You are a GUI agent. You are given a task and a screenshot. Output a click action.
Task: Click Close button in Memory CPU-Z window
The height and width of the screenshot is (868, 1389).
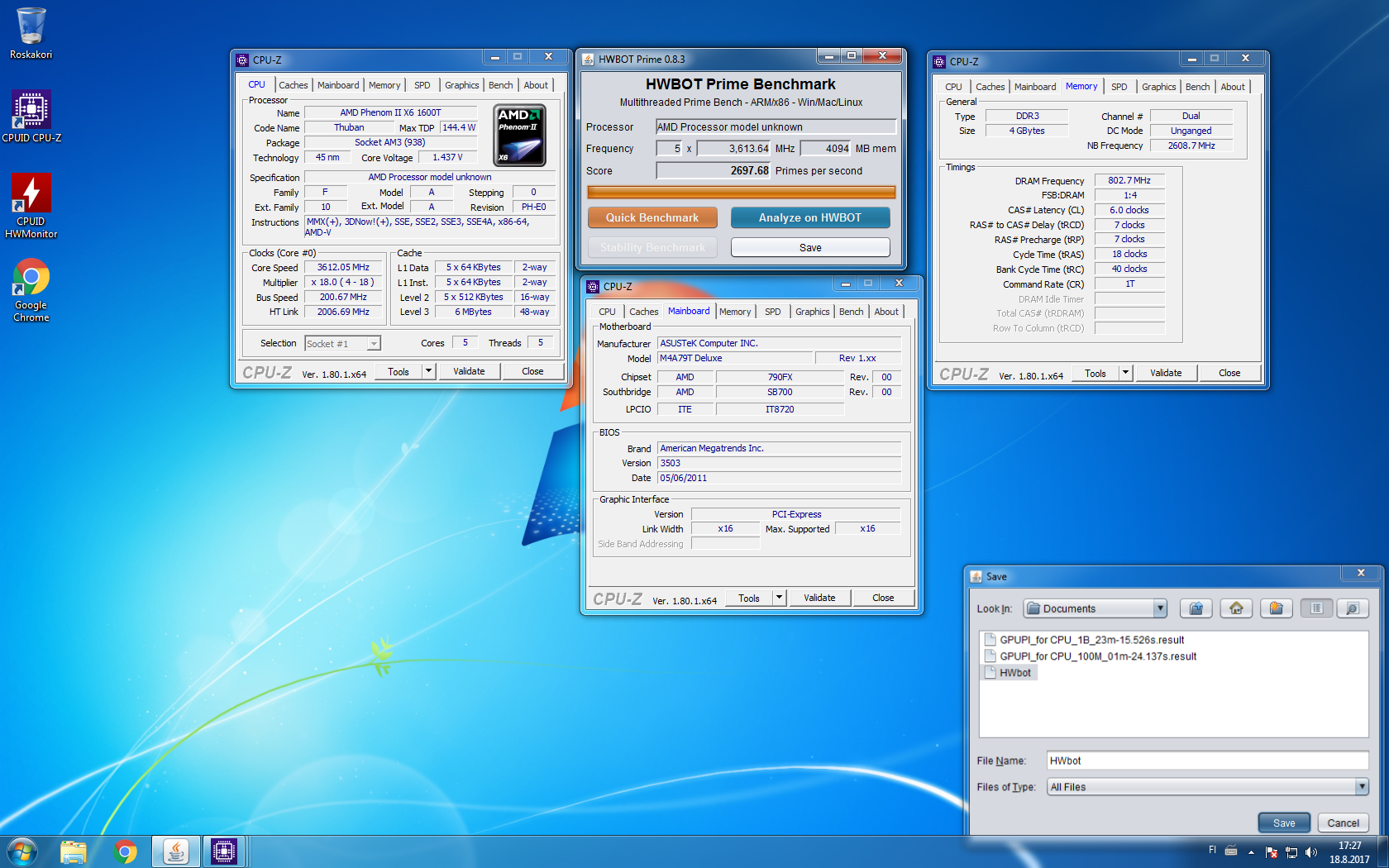pos(1229,373)
